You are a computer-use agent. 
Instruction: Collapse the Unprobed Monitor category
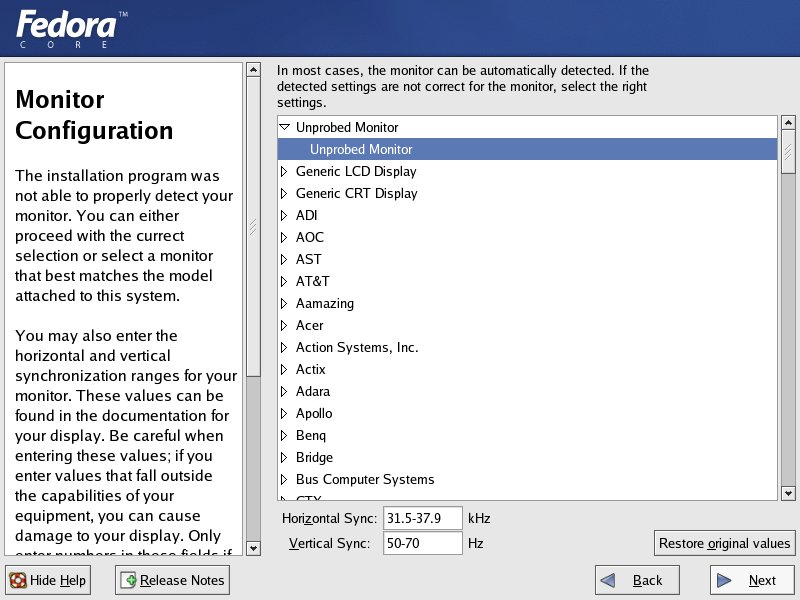pyautogui.click(x=284, y=128)
